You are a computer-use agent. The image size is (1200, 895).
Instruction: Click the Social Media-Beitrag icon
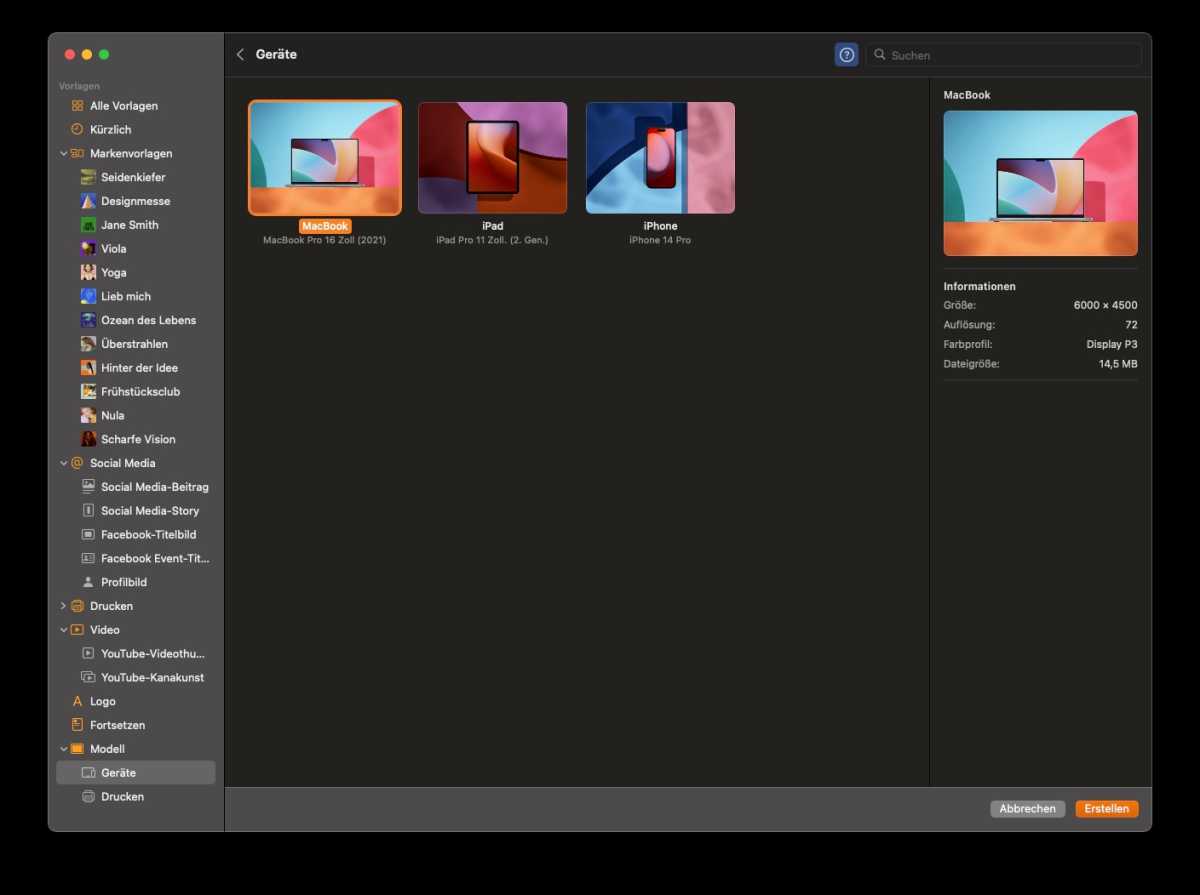click(88, 487)
